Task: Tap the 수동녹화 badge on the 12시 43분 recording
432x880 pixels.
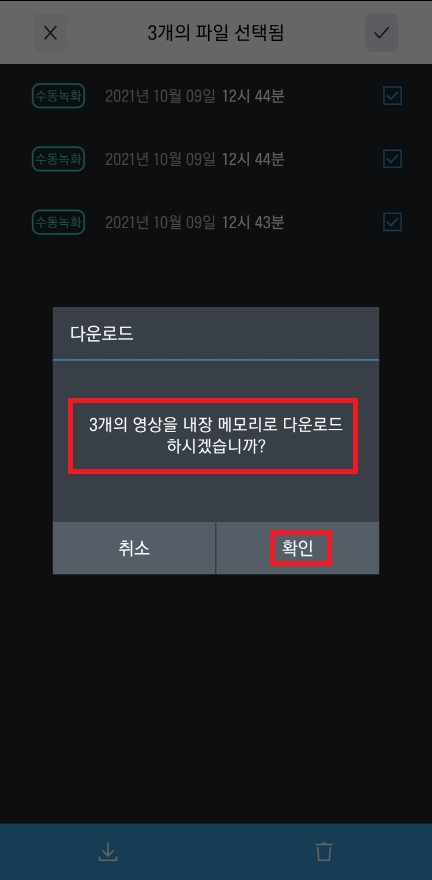Action: (x=58, y=223)
